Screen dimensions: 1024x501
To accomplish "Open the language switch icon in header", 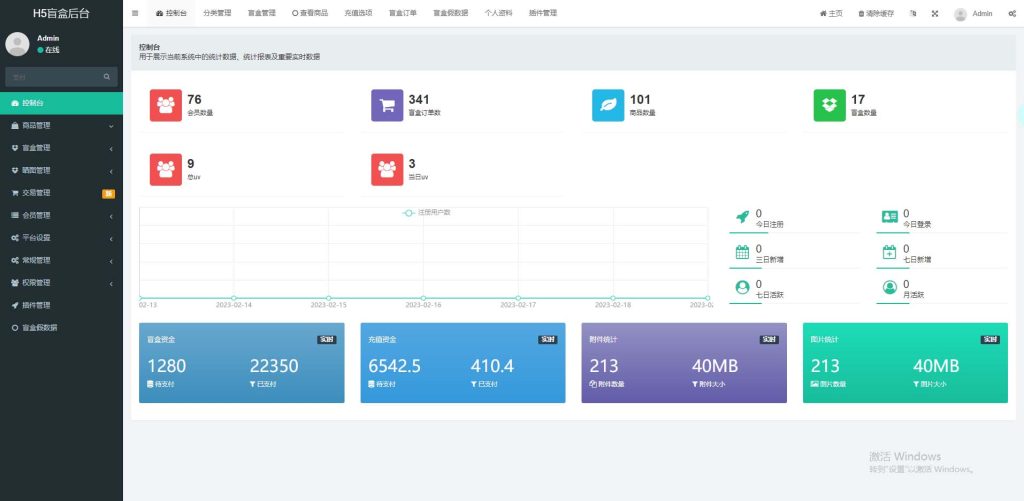I will click(913, 14).
